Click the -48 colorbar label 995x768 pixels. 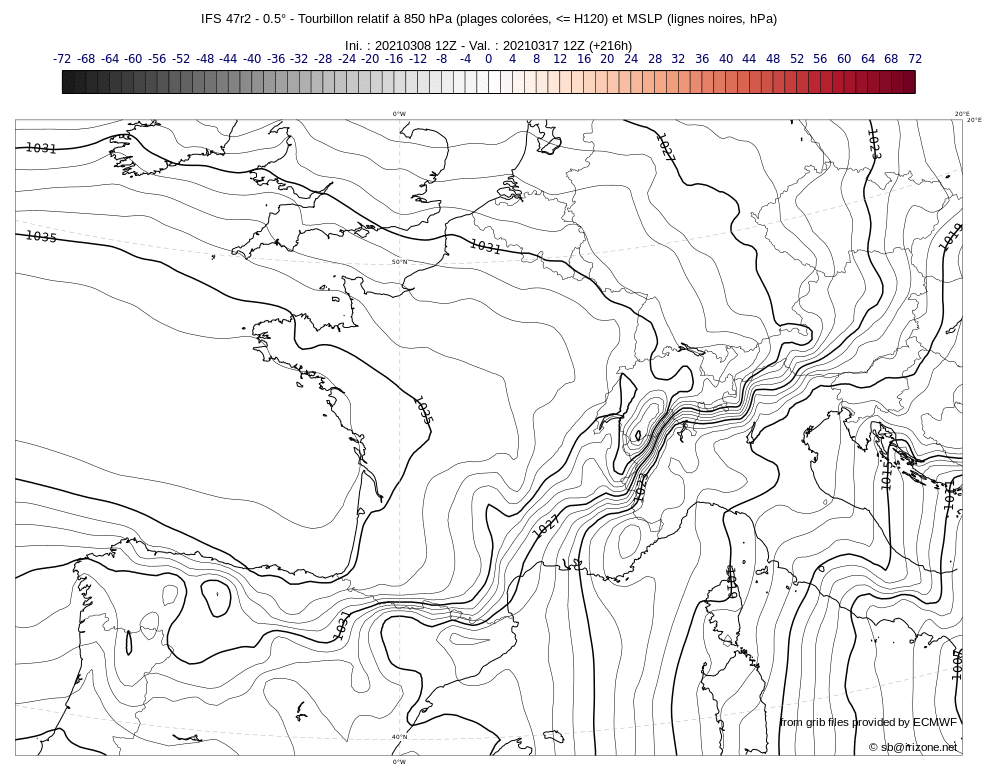(205, 59)
